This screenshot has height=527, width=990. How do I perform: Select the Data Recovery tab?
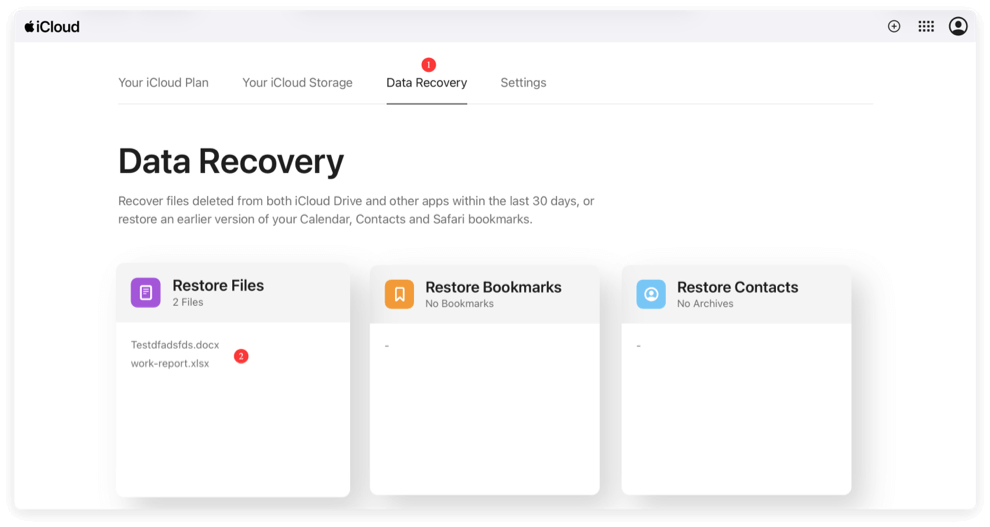(x=427, y=83)
